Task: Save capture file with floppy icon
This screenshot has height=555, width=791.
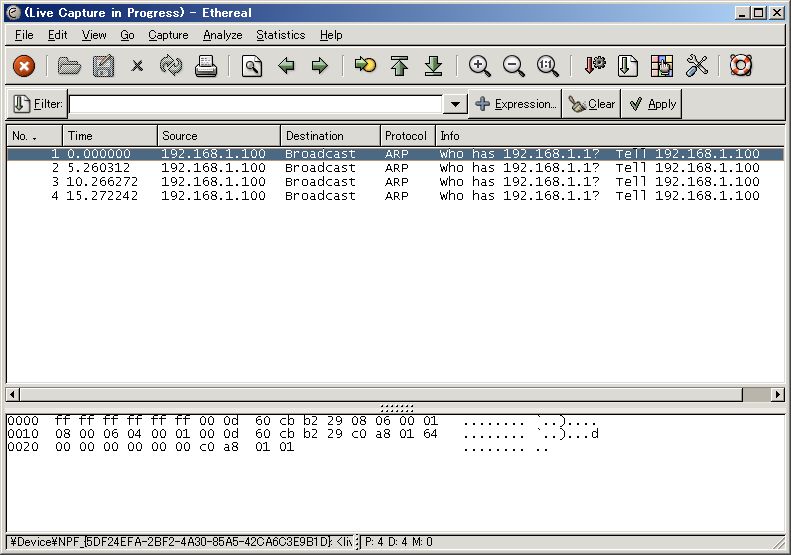Action: 103,66
